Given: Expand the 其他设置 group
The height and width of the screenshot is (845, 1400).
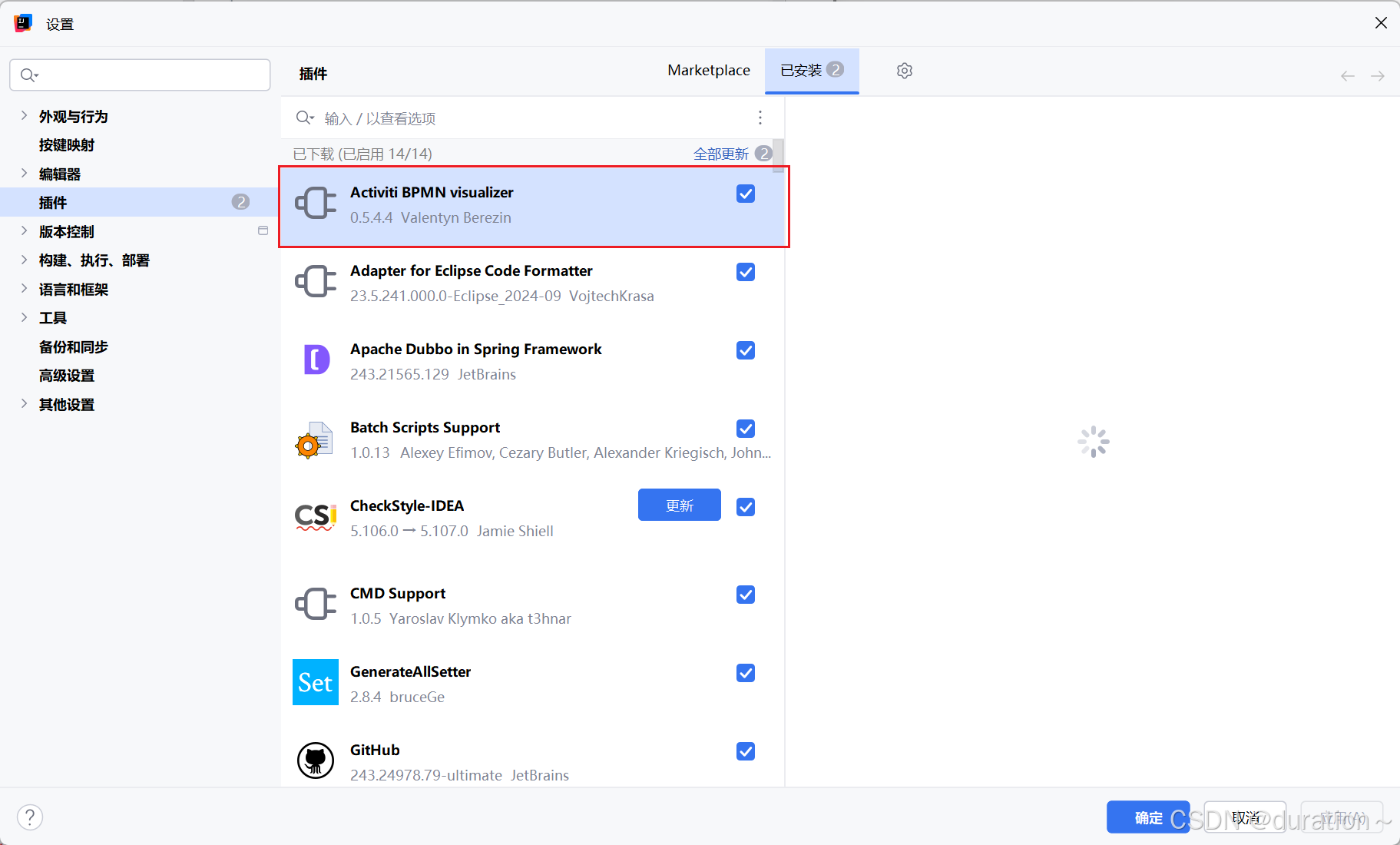Looking at the screenshot, I should point(24,404).
